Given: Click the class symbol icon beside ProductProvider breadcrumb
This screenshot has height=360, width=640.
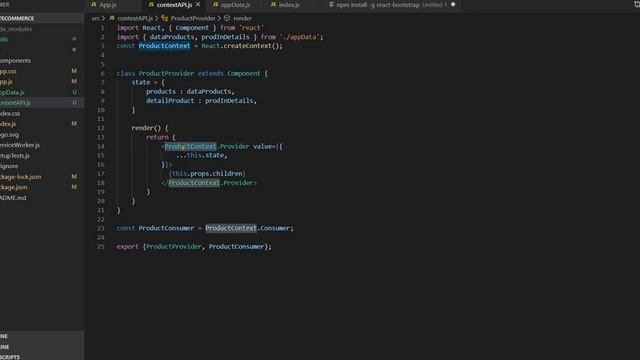Looking at the screenshot, I should tap(164, 18).
